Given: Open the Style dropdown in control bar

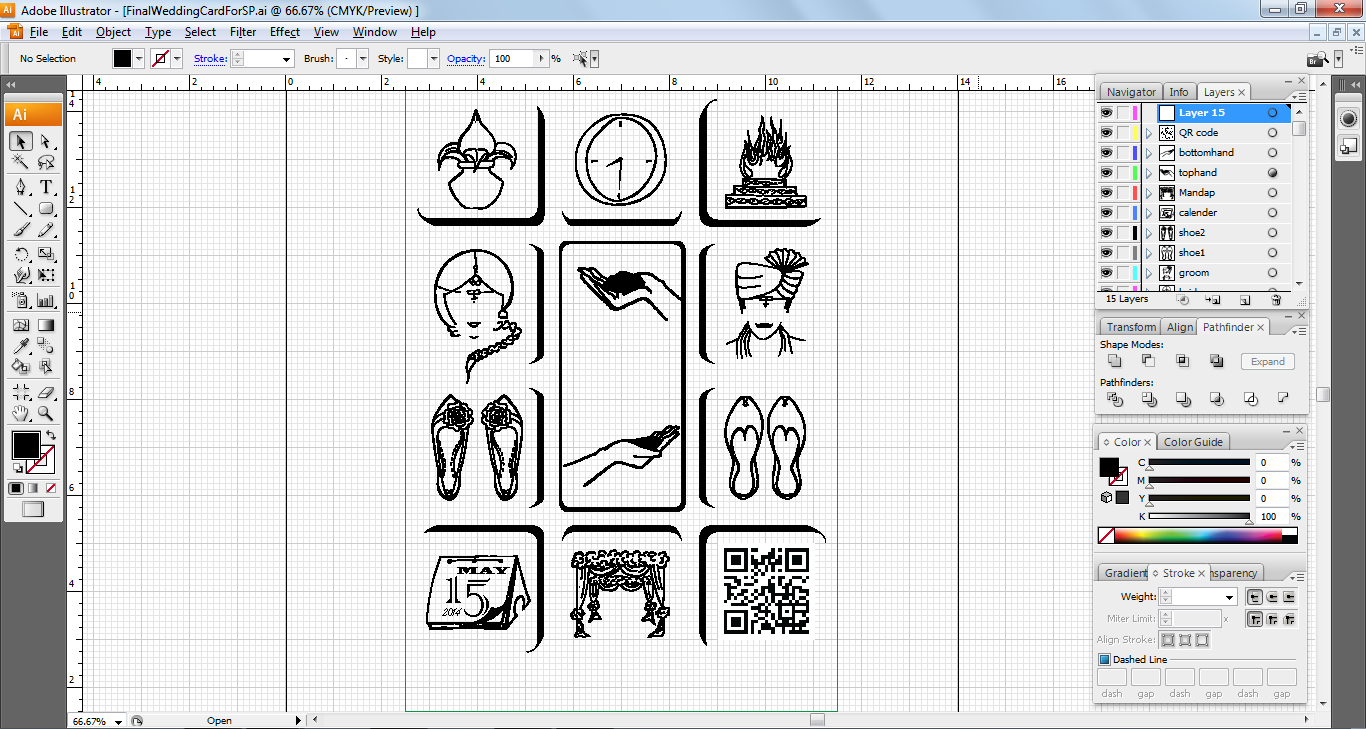Looking at the screenshot, I should click(x=433, y=59).
